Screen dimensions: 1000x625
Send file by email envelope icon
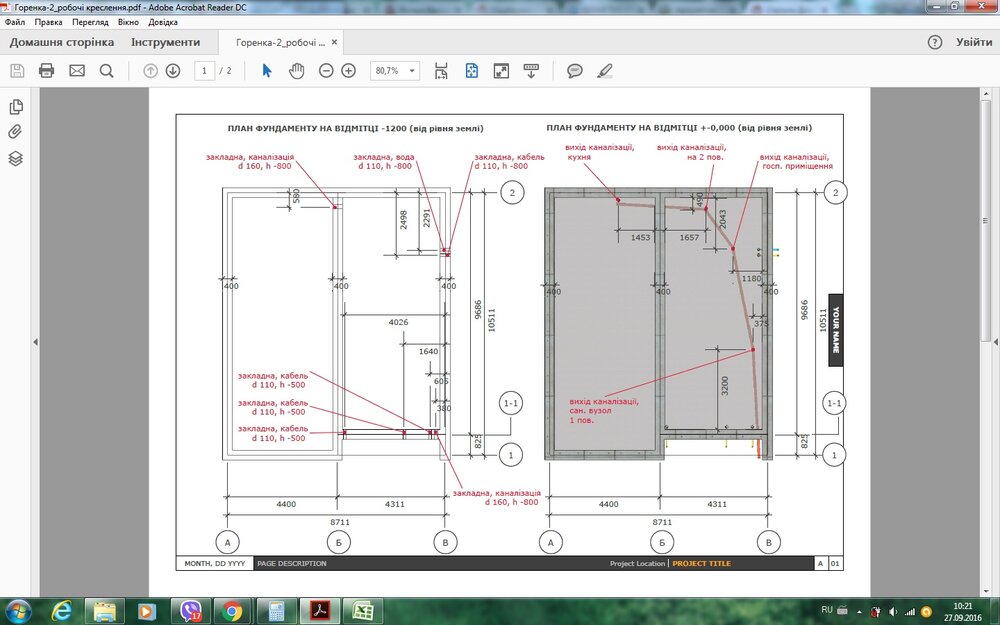[x=77, y=71]
